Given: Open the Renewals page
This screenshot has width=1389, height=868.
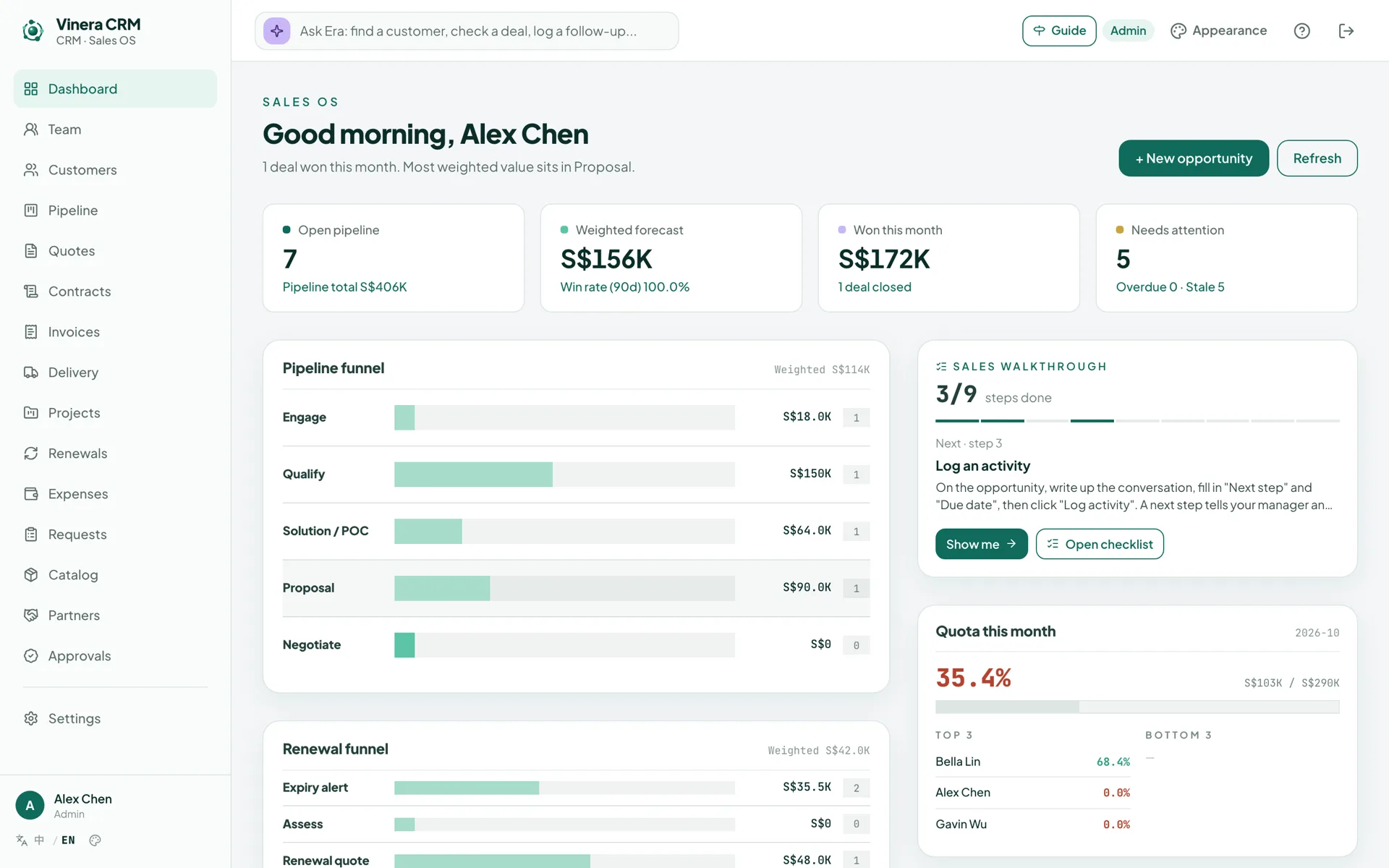Looking at the screenshot, I should pyautogui.click(x=115, y=454).
